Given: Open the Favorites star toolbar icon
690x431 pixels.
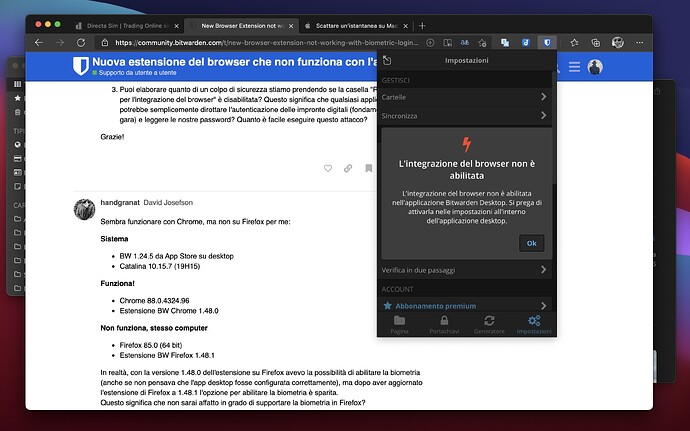Looking at the screenshot, I should (574, 43).
